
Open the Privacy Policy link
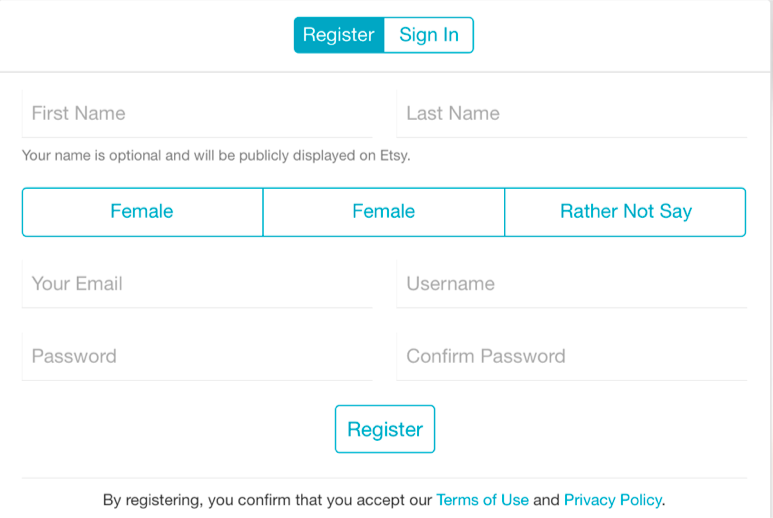613,500
